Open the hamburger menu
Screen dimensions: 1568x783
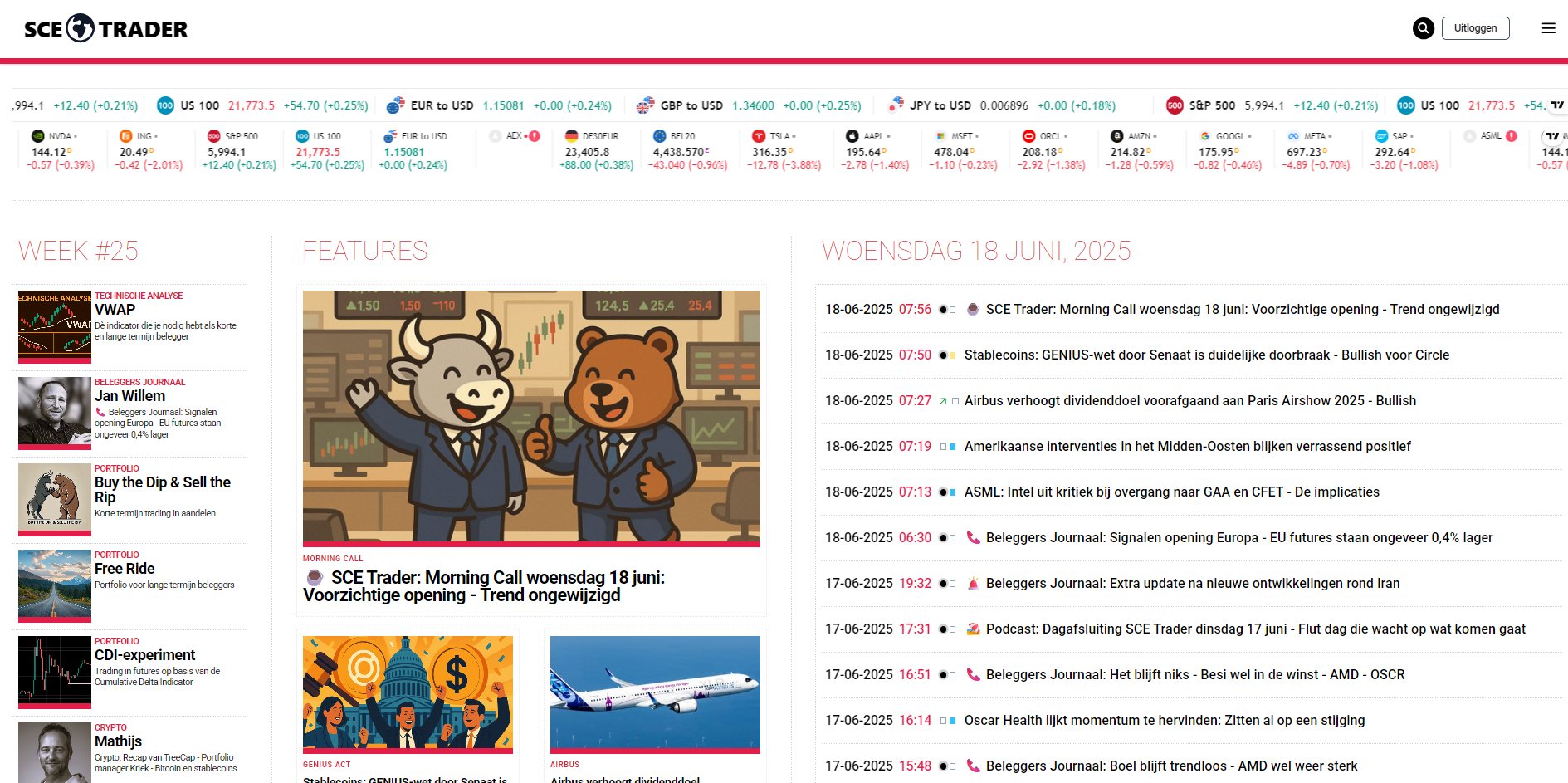point(1548,28)
